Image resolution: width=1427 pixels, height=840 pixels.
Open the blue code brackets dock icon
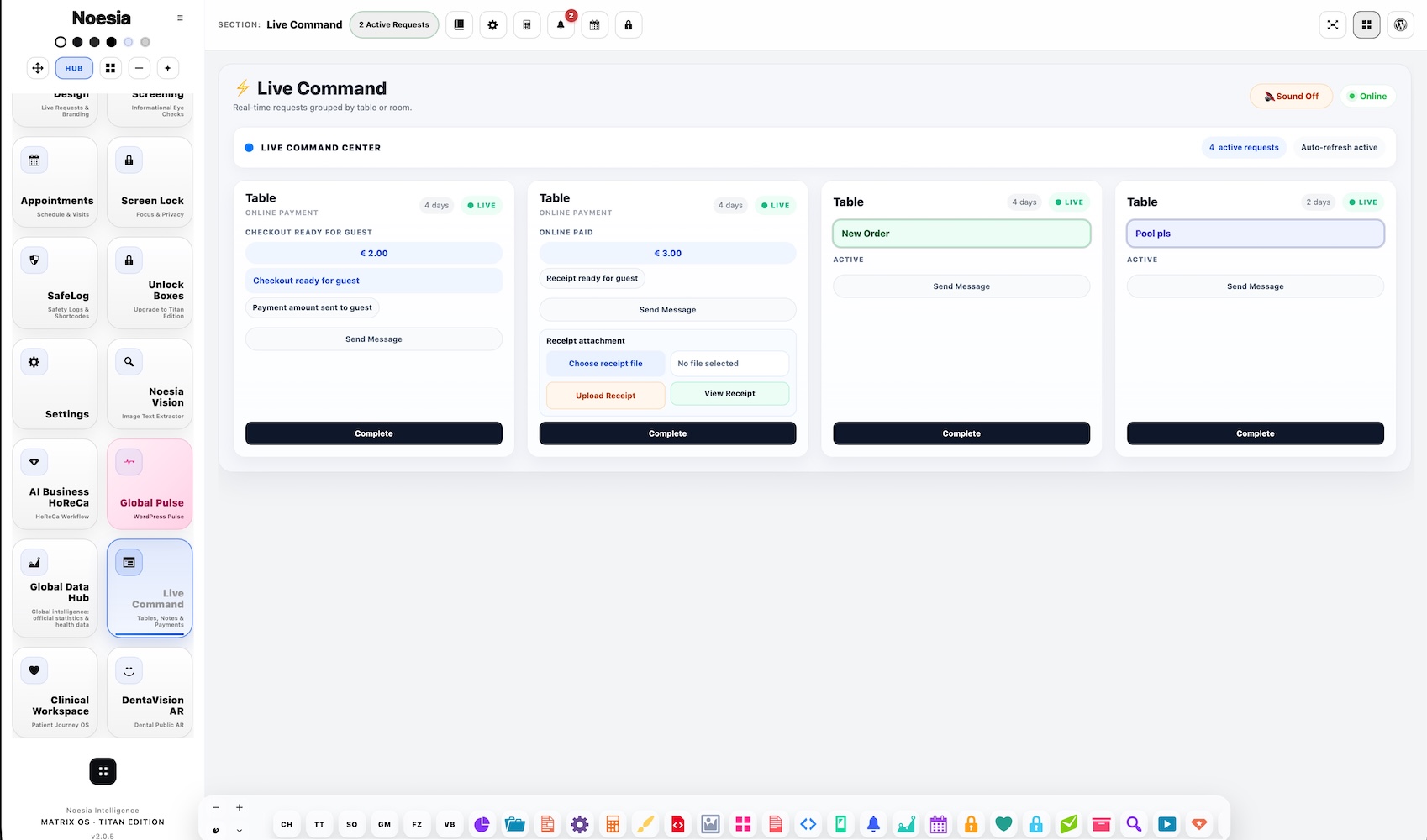tap(808, 824)
